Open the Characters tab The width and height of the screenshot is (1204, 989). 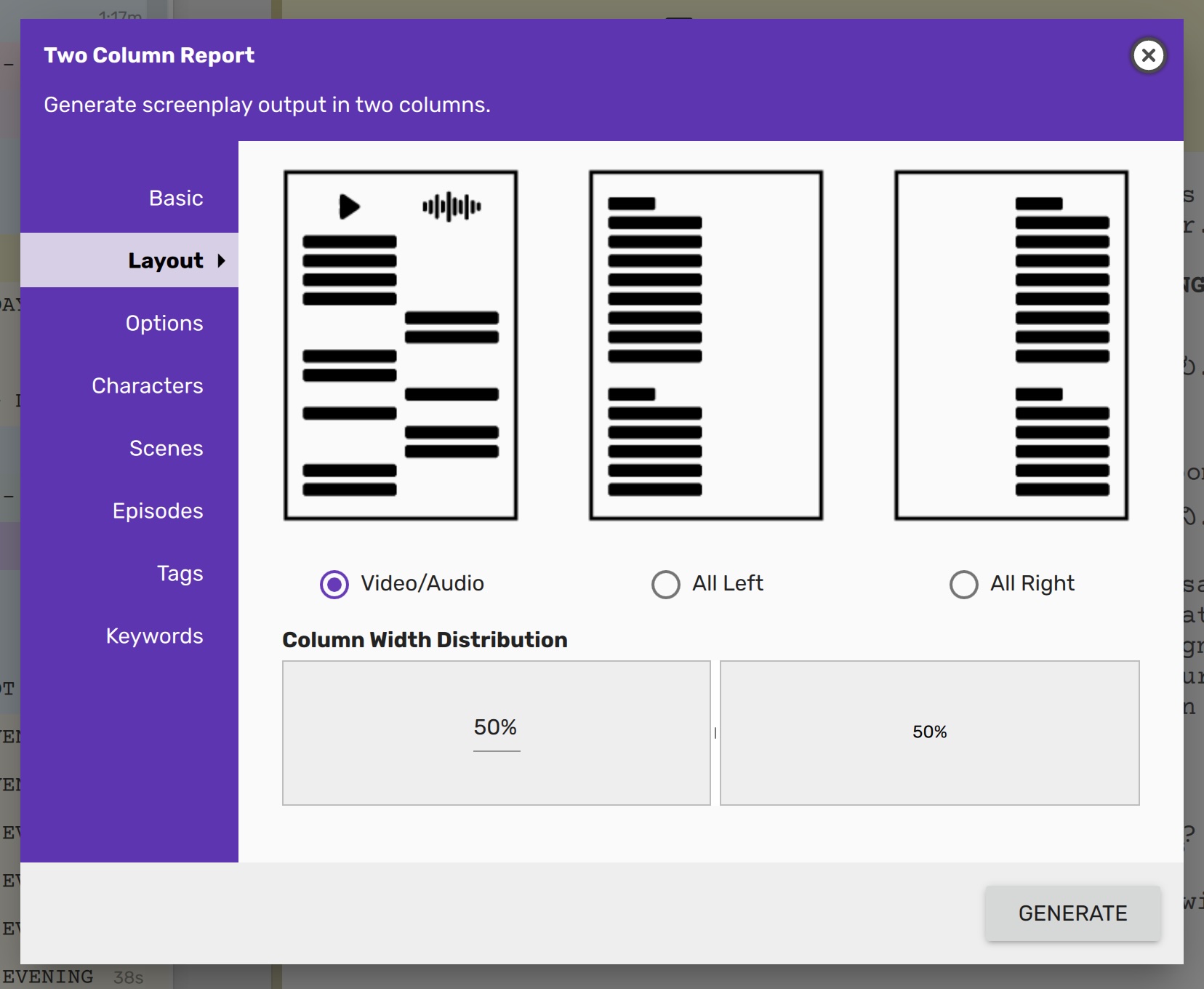point(148,385)
